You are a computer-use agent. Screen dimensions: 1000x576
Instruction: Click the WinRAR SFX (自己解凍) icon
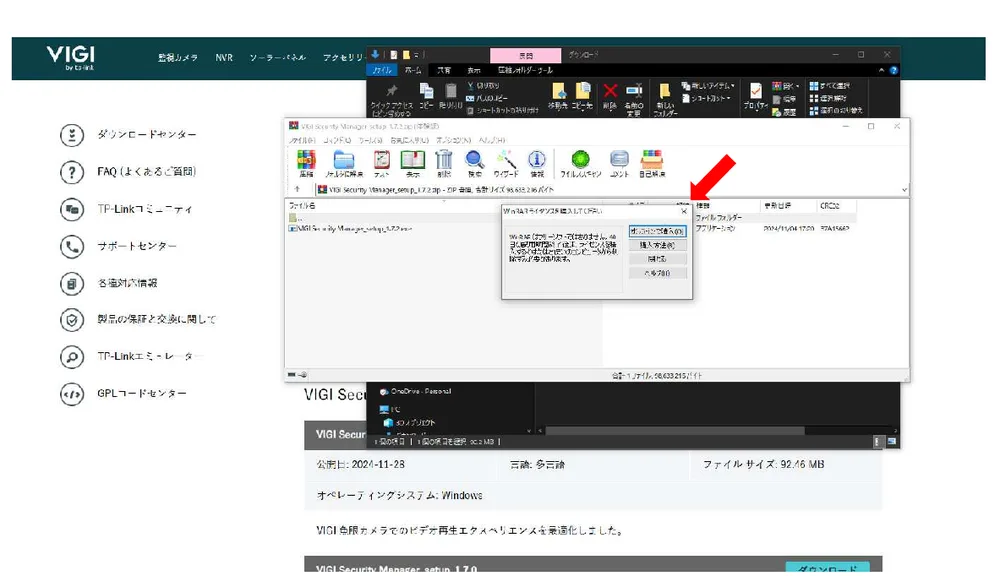click(652, 163)
